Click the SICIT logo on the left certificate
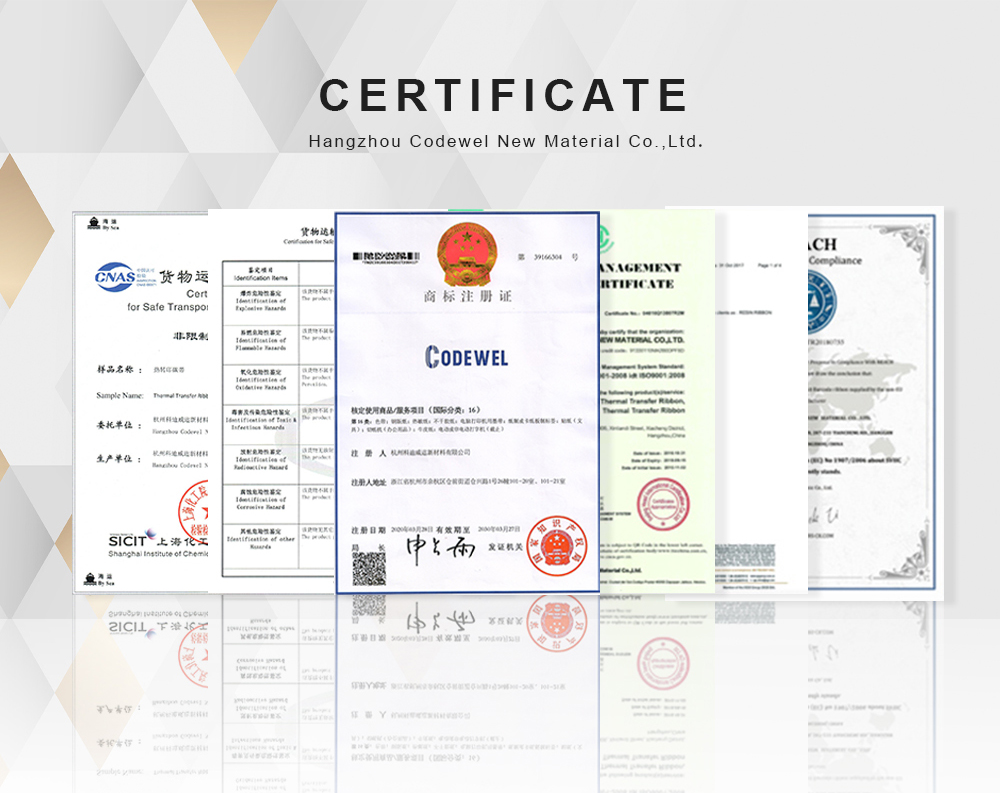Viewport: 1000px width, 793px height. tap(130, 541)
